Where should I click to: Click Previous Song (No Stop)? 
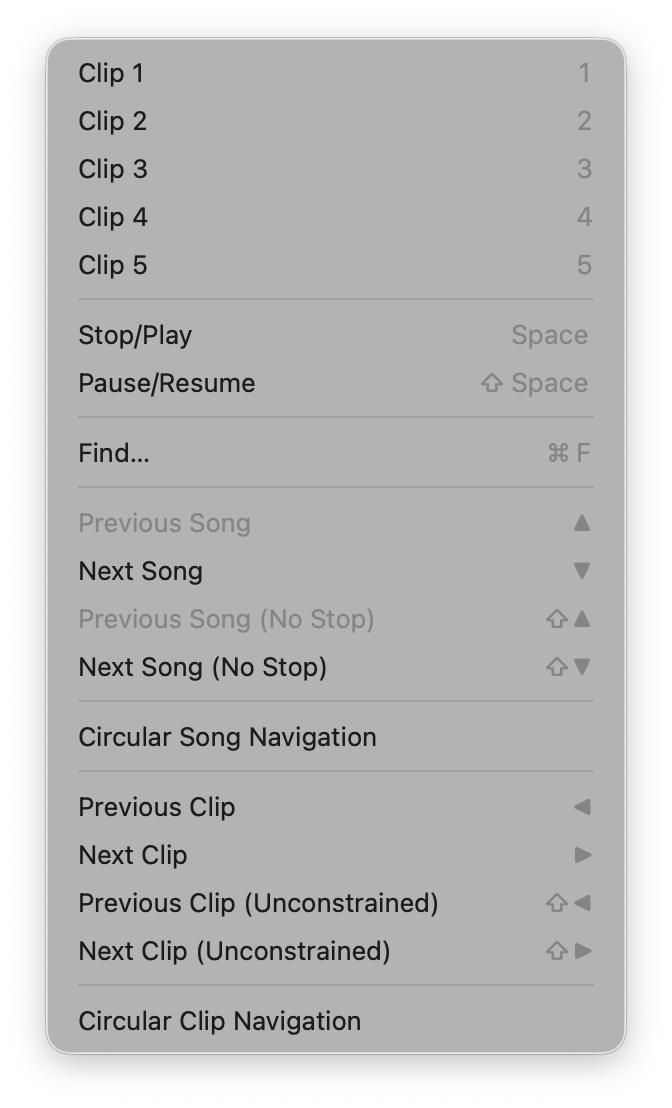pyautogui.click(x=226, y=619)
